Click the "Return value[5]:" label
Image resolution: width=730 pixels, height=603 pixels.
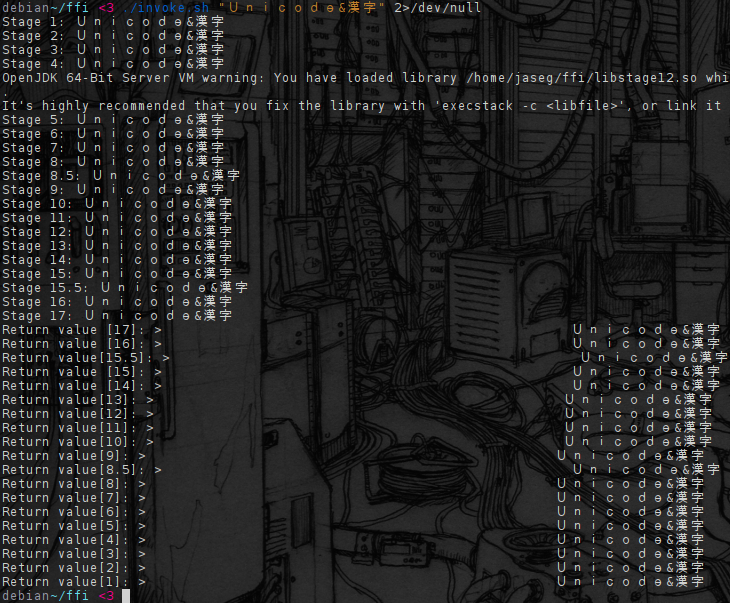point(66,526)
